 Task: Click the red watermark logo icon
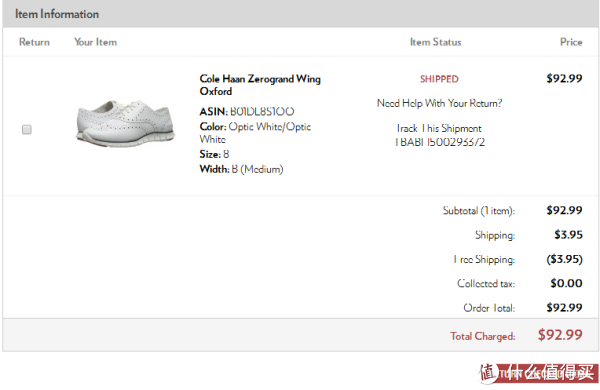(x=489, y=373)
